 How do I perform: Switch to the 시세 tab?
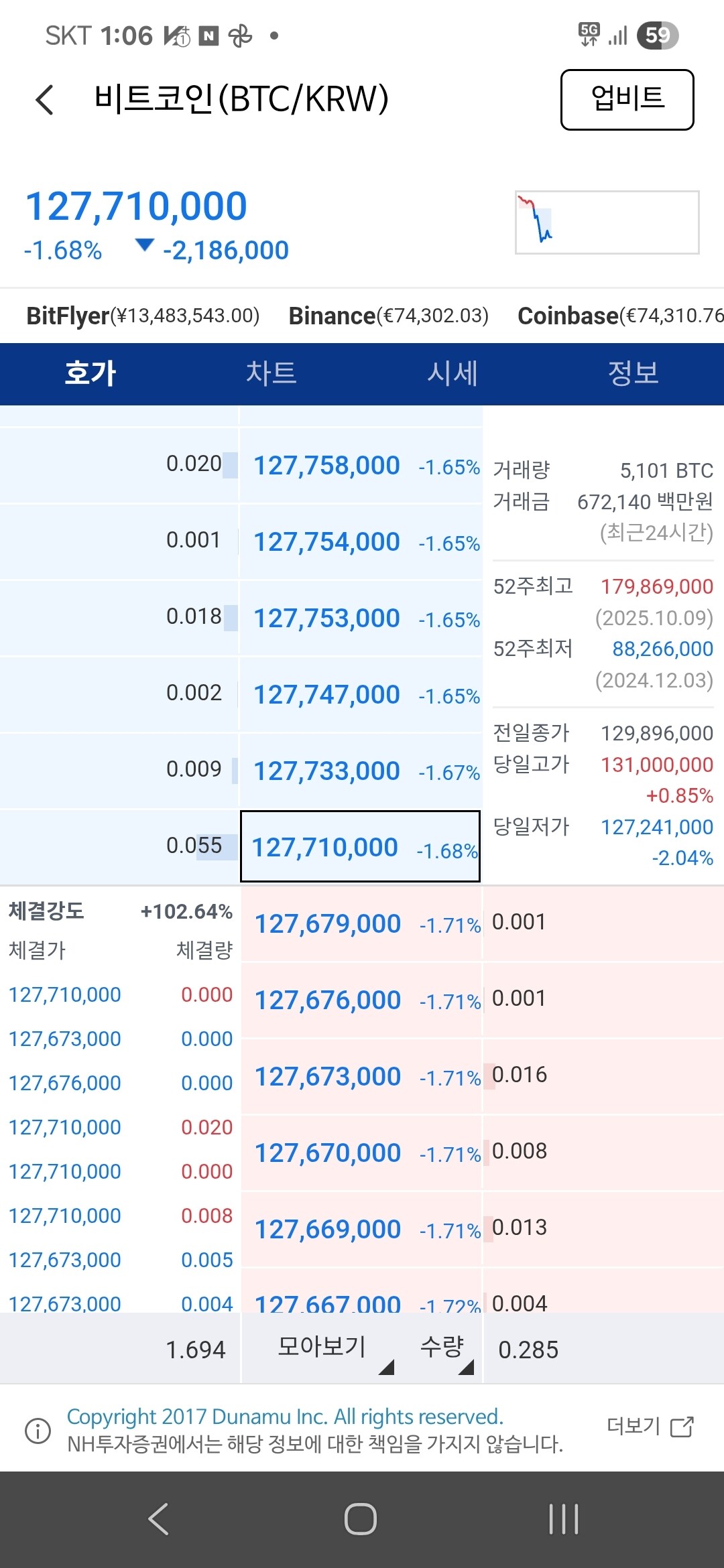point(452,373)
